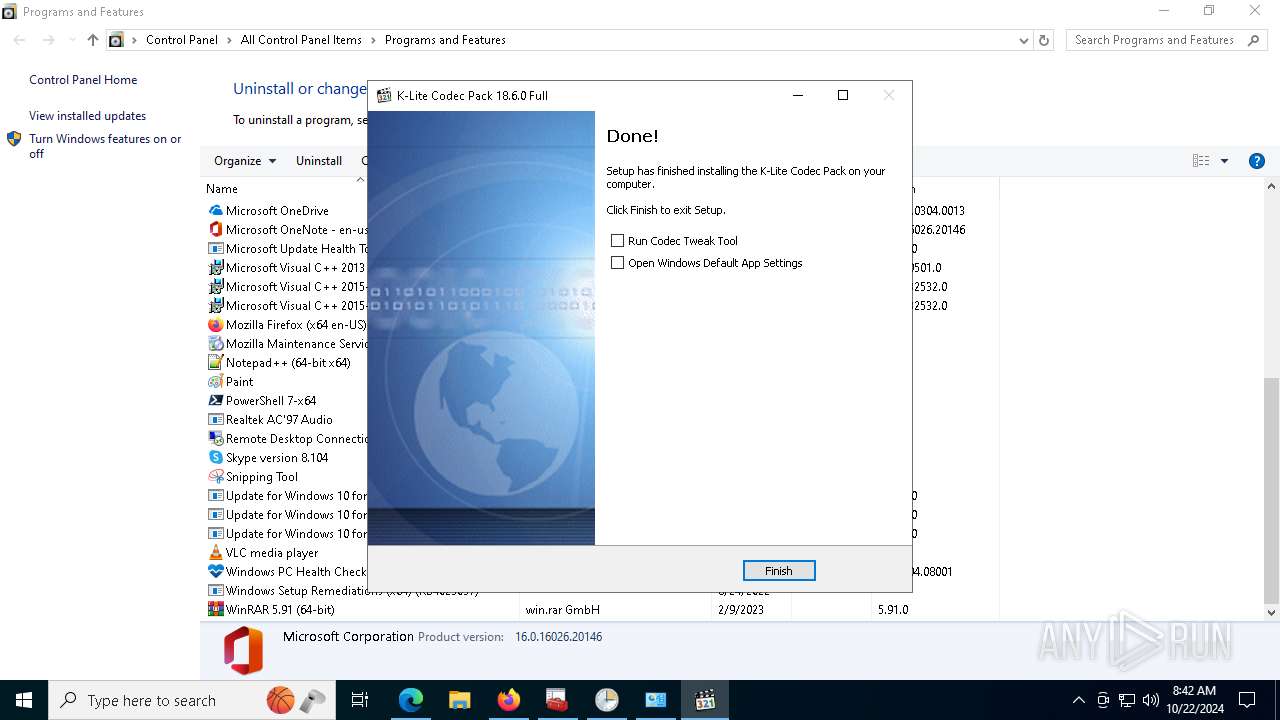
Task: Click the Mozilla Maintenance Service icon
Action: (215, 344)
